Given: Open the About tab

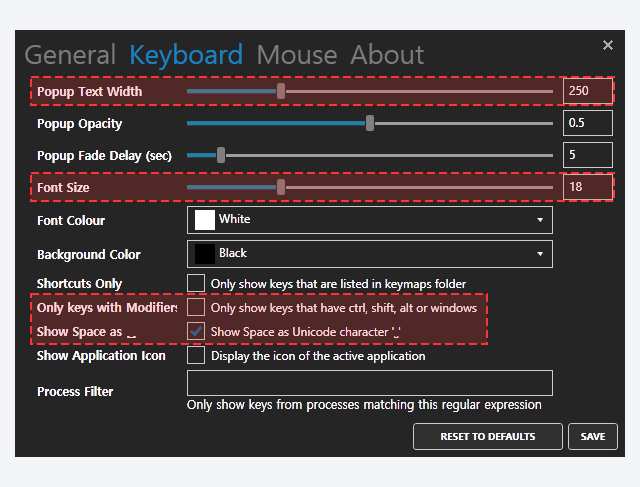Looking at the screenshot, I should point(387,55).
